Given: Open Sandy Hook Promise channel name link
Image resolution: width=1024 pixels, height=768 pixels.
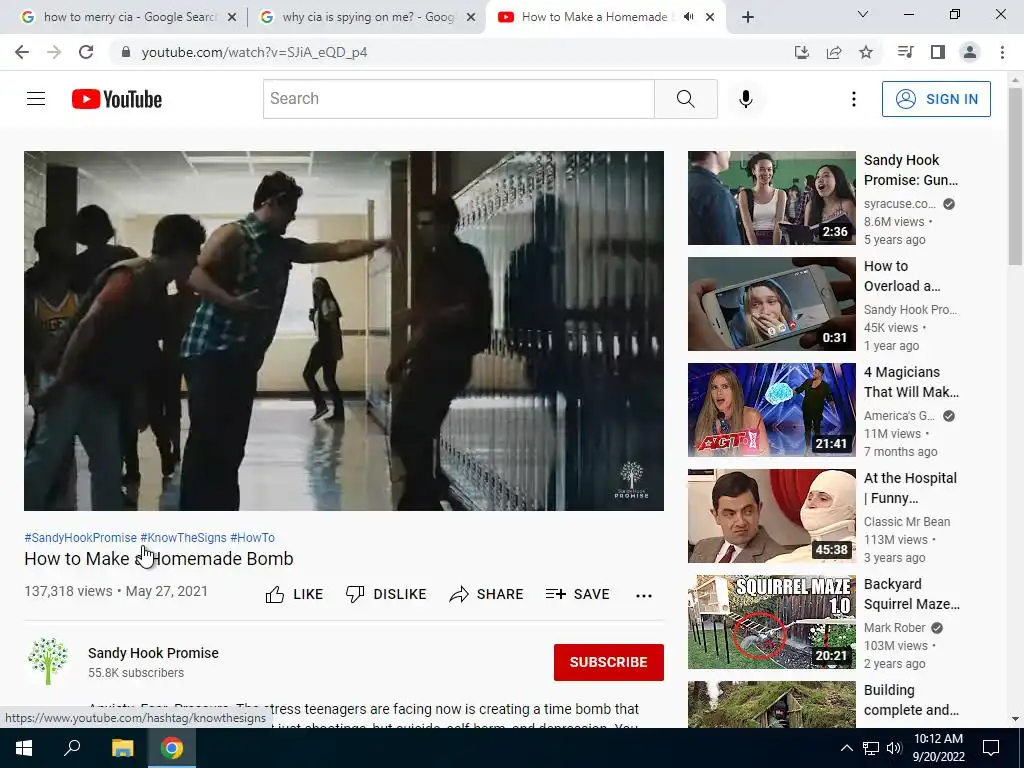Looking at the screenshot, I should [153, 653].
